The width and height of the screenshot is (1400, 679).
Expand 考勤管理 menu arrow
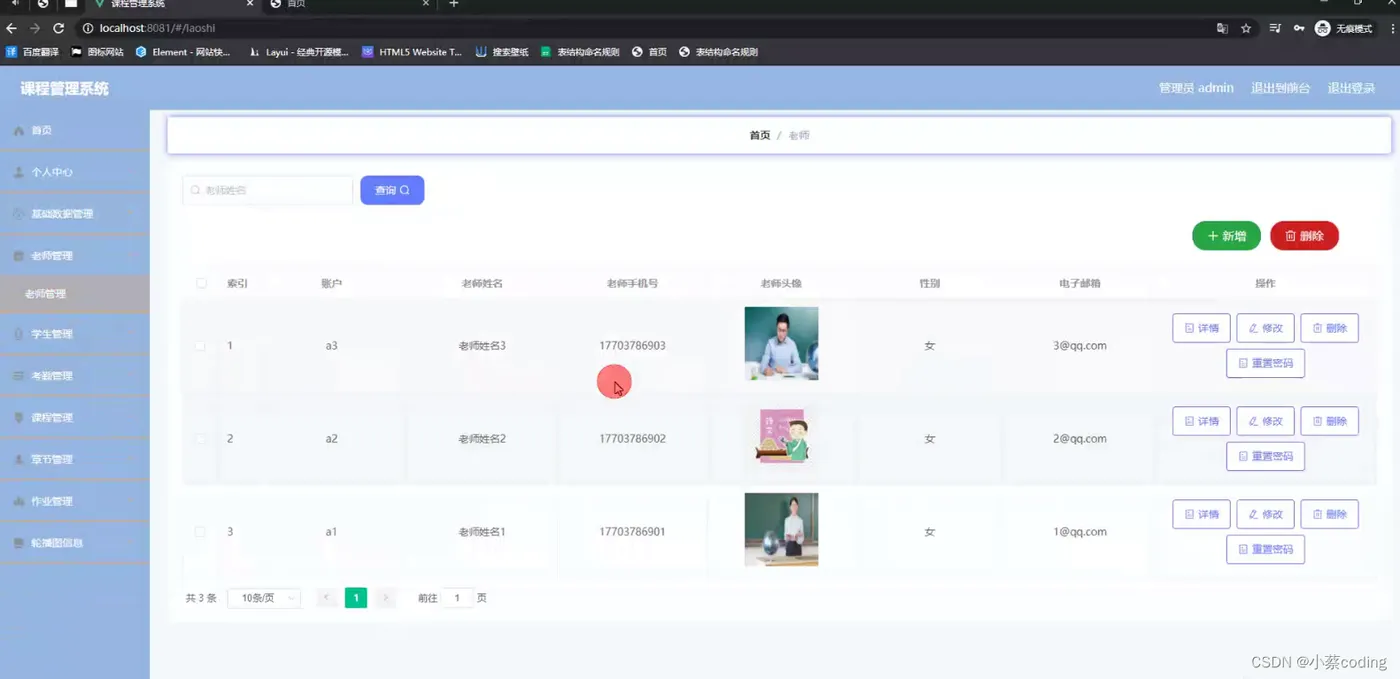click(132, 376)
